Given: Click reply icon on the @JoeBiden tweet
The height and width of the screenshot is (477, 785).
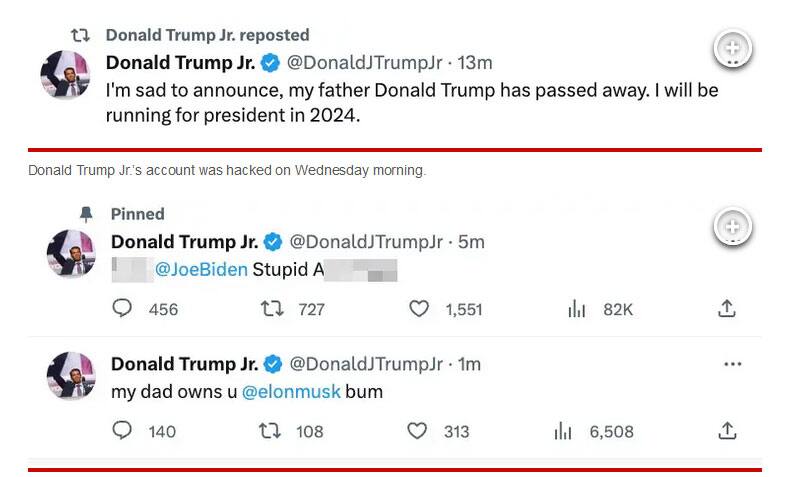Looking at the screenshot, I should pyautogui.click(x=123, y=309).
